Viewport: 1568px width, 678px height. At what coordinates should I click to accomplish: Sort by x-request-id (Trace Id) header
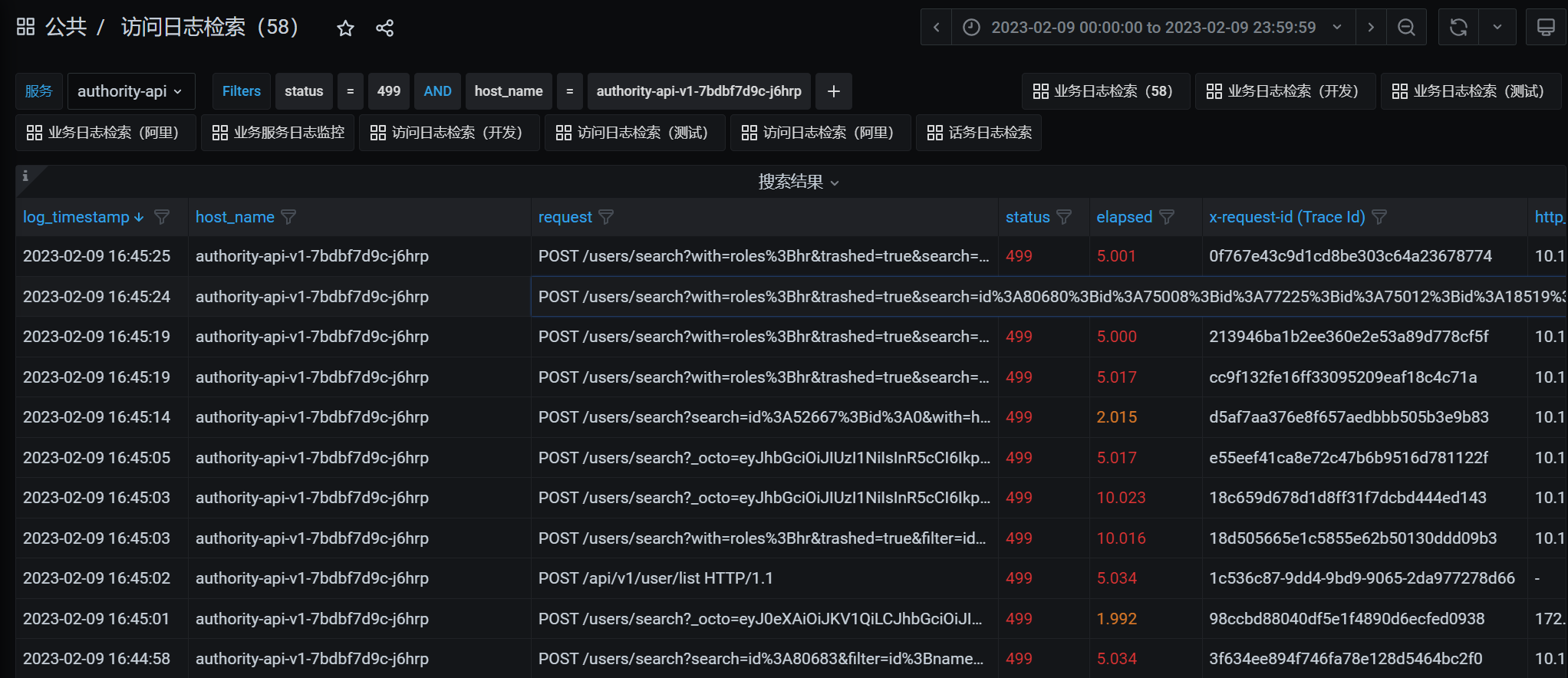1287,217
